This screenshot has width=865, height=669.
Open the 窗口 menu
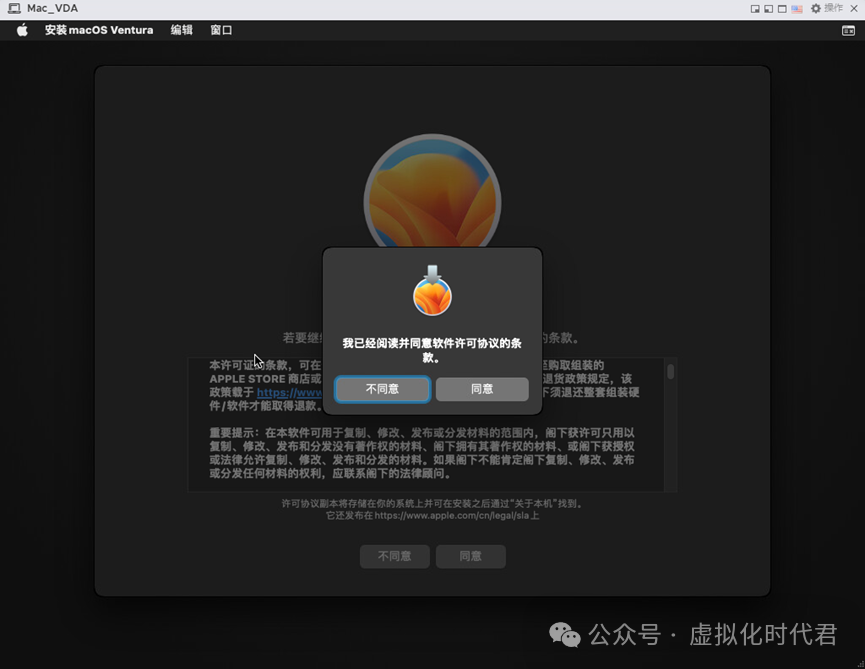221,30
